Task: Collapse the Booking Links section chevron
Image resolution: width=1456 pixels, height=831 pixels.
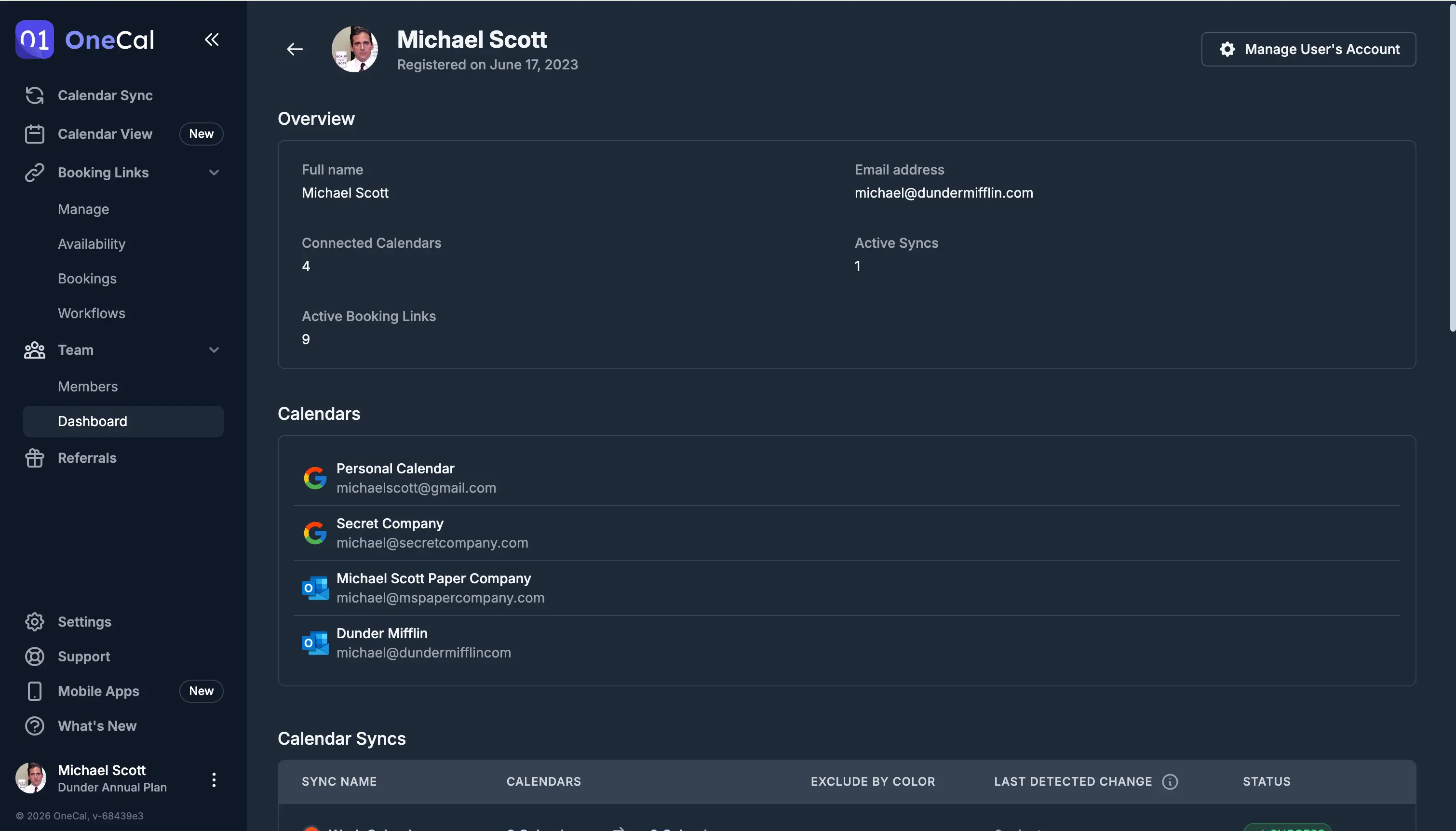Action: click(x=214, y=173)
